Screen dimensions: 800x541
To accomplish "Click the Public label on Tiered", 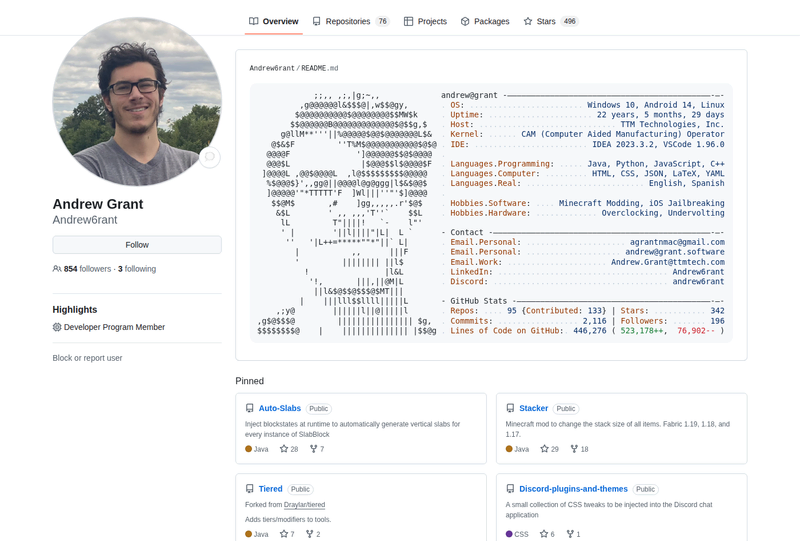I will (x=301, y=489).
